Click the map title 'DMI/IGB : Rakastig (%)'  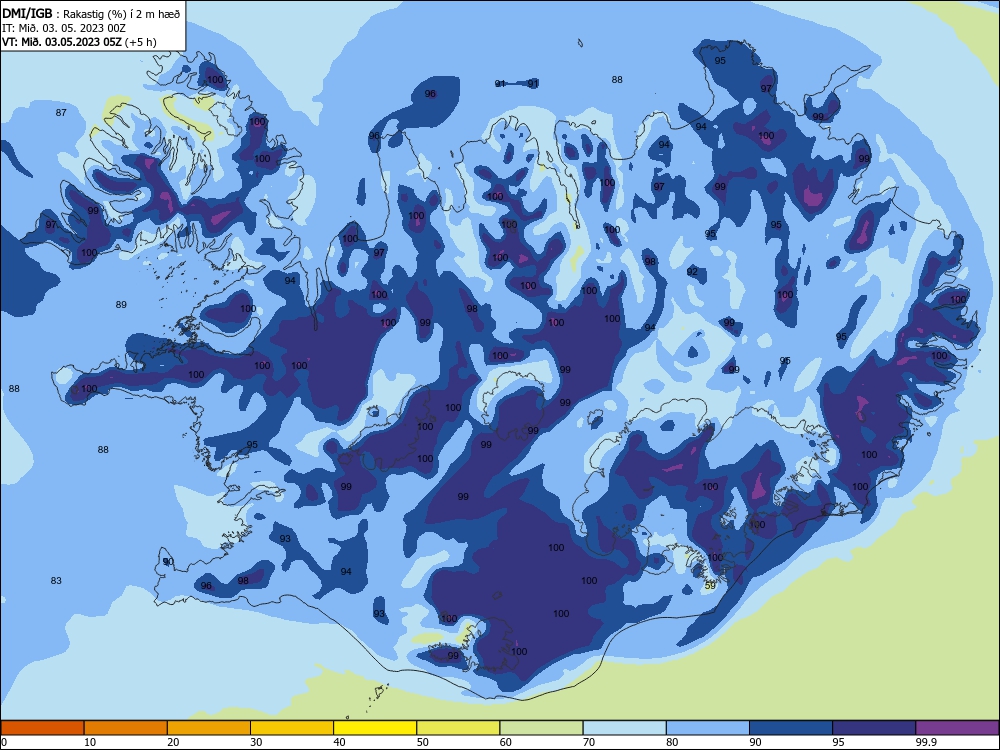pyautogui.click(x=66, y=13)
